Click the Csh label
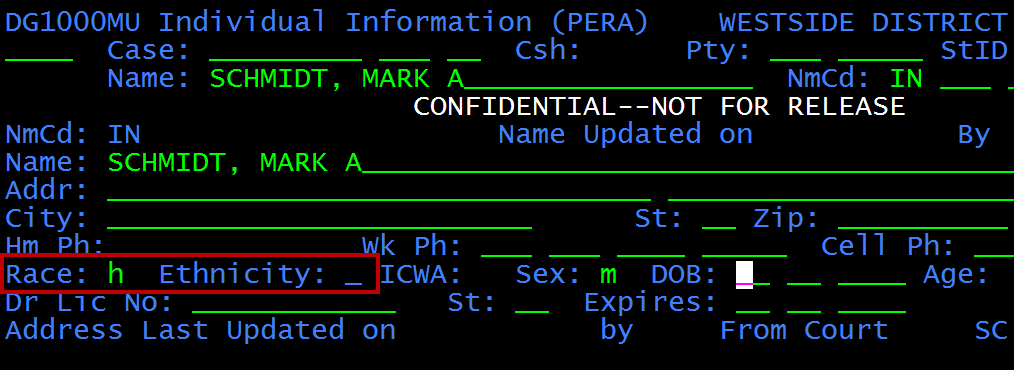Screen dimensions: 1014x370 click(548, 50)
